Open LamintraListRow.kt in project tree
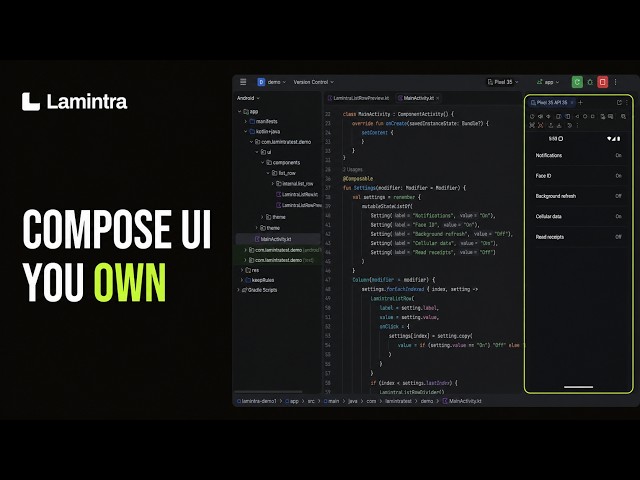This screenshot has height=480, width=640. pos(297,195)
